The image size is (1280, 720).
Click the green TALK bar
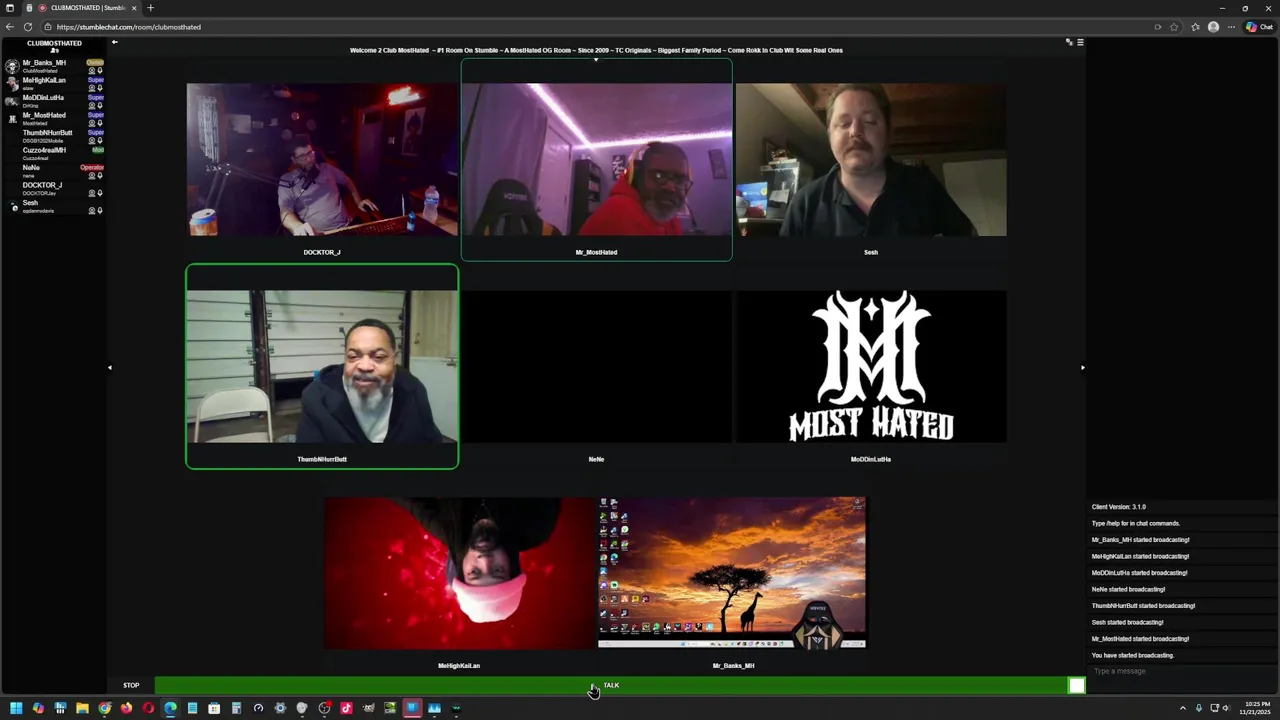(x=610, y=685)
